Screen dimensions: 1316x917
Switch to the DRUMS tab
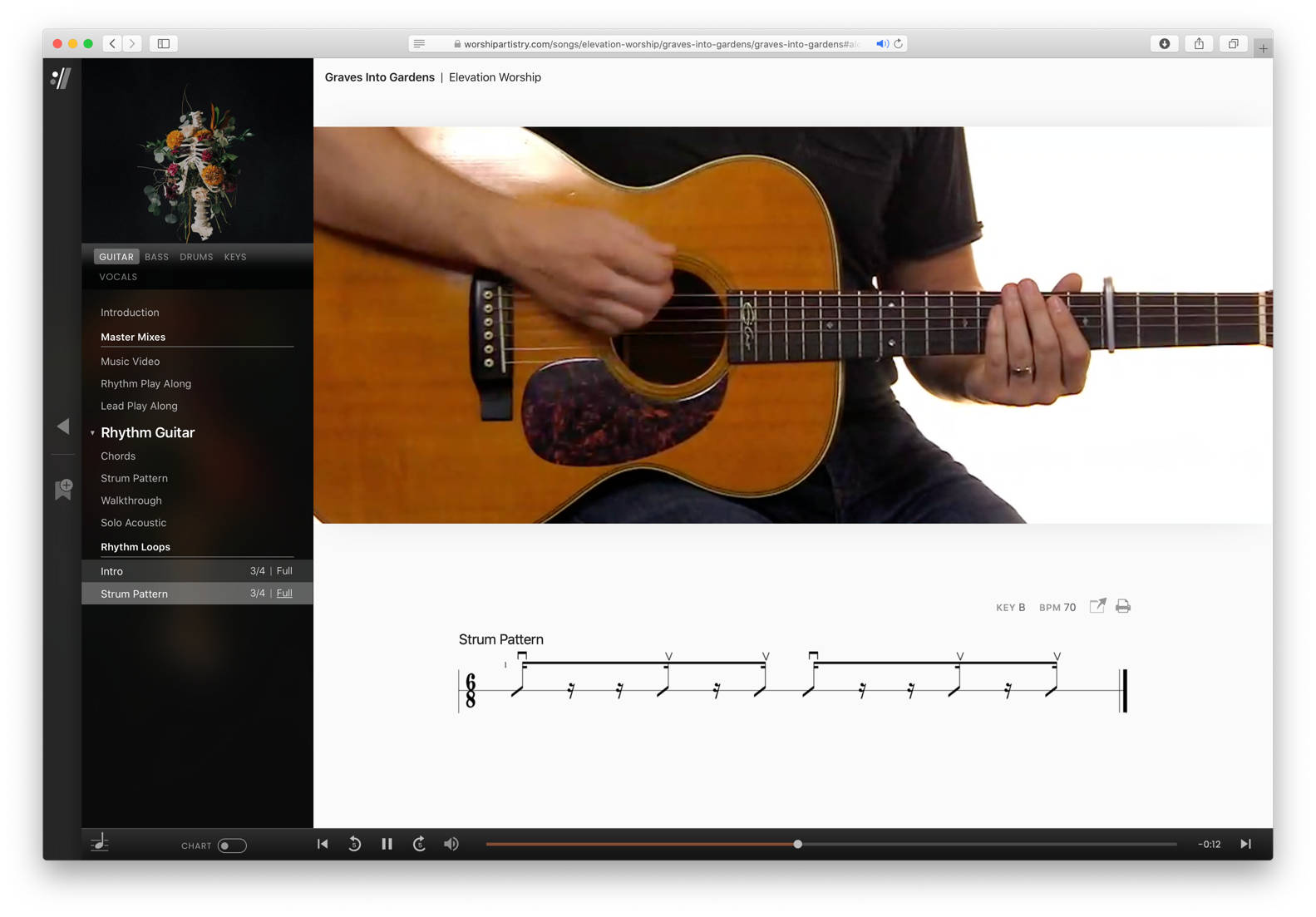pyautogui.click(x=196, y=257)
